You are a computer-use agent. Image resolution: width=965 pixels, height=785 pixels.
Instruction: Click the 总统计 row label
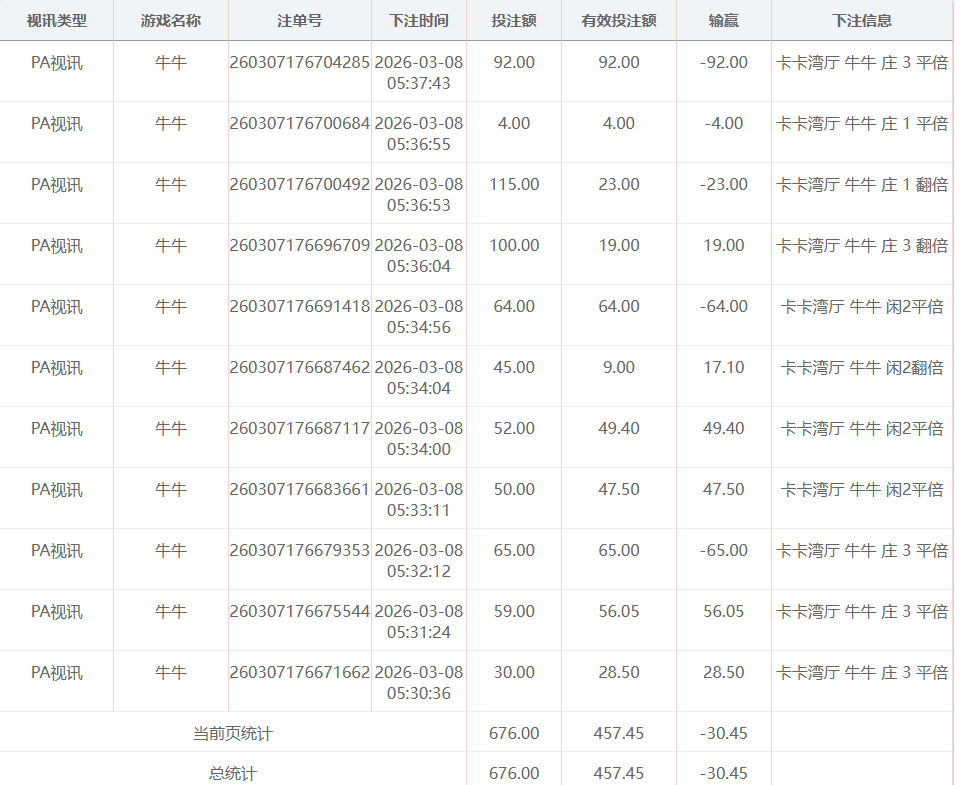click(x=232, y=773)
